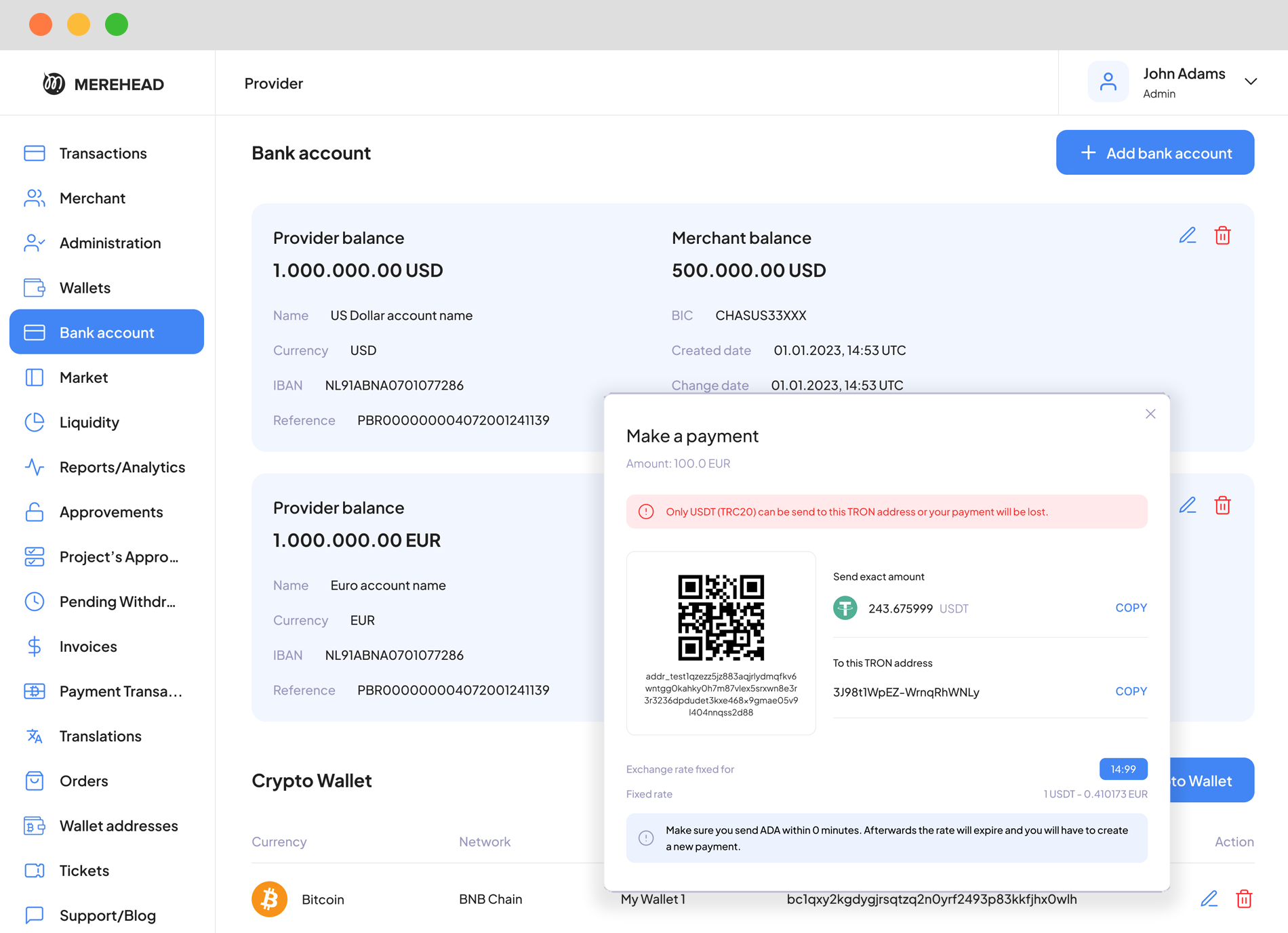Edit the Bitcoin wallet row with pencil icon
This screenshot has height=933, width=1288.
[1209, 899]
